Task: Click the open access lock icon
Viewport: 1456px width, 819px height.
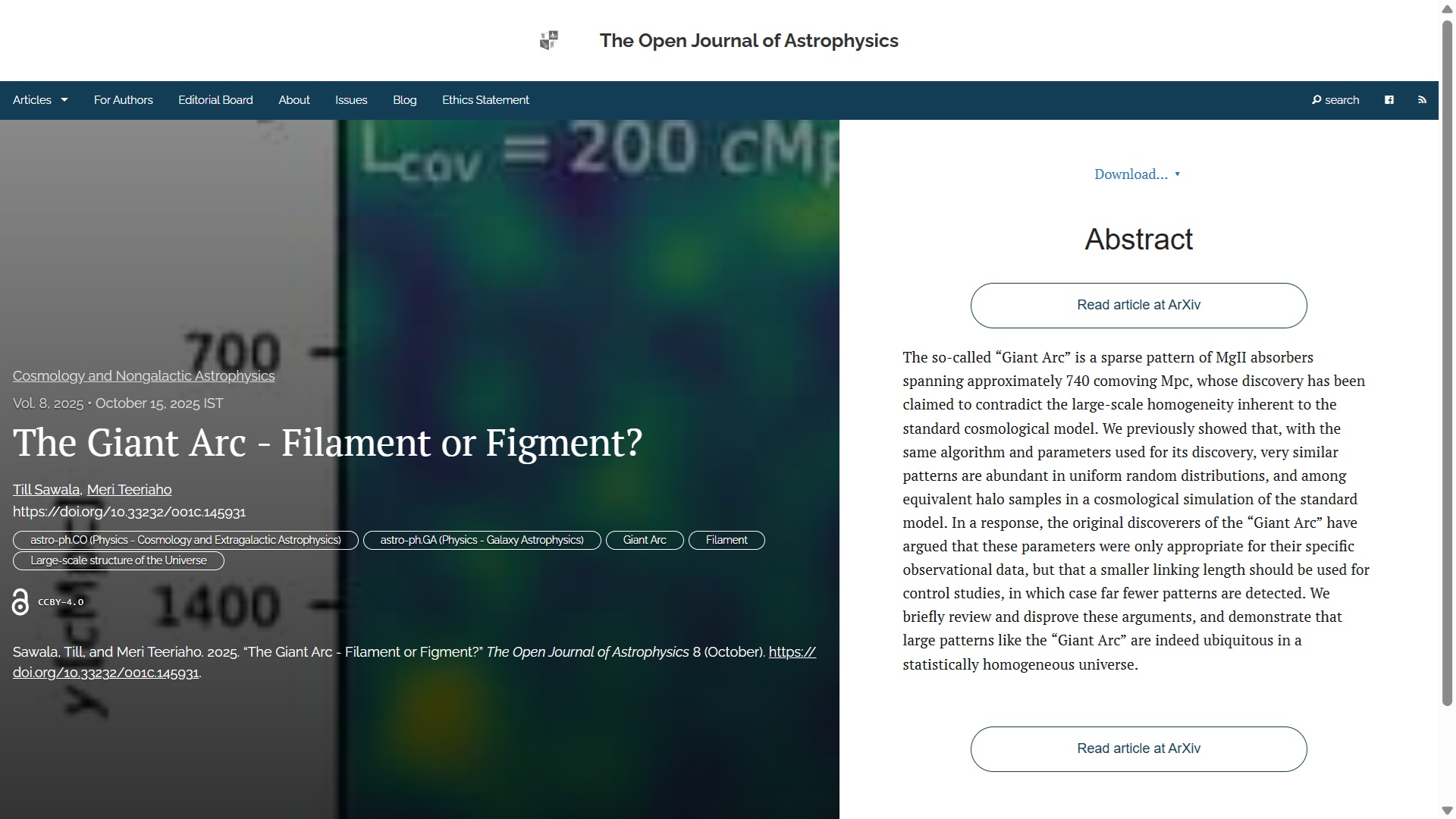Action: 20,602
